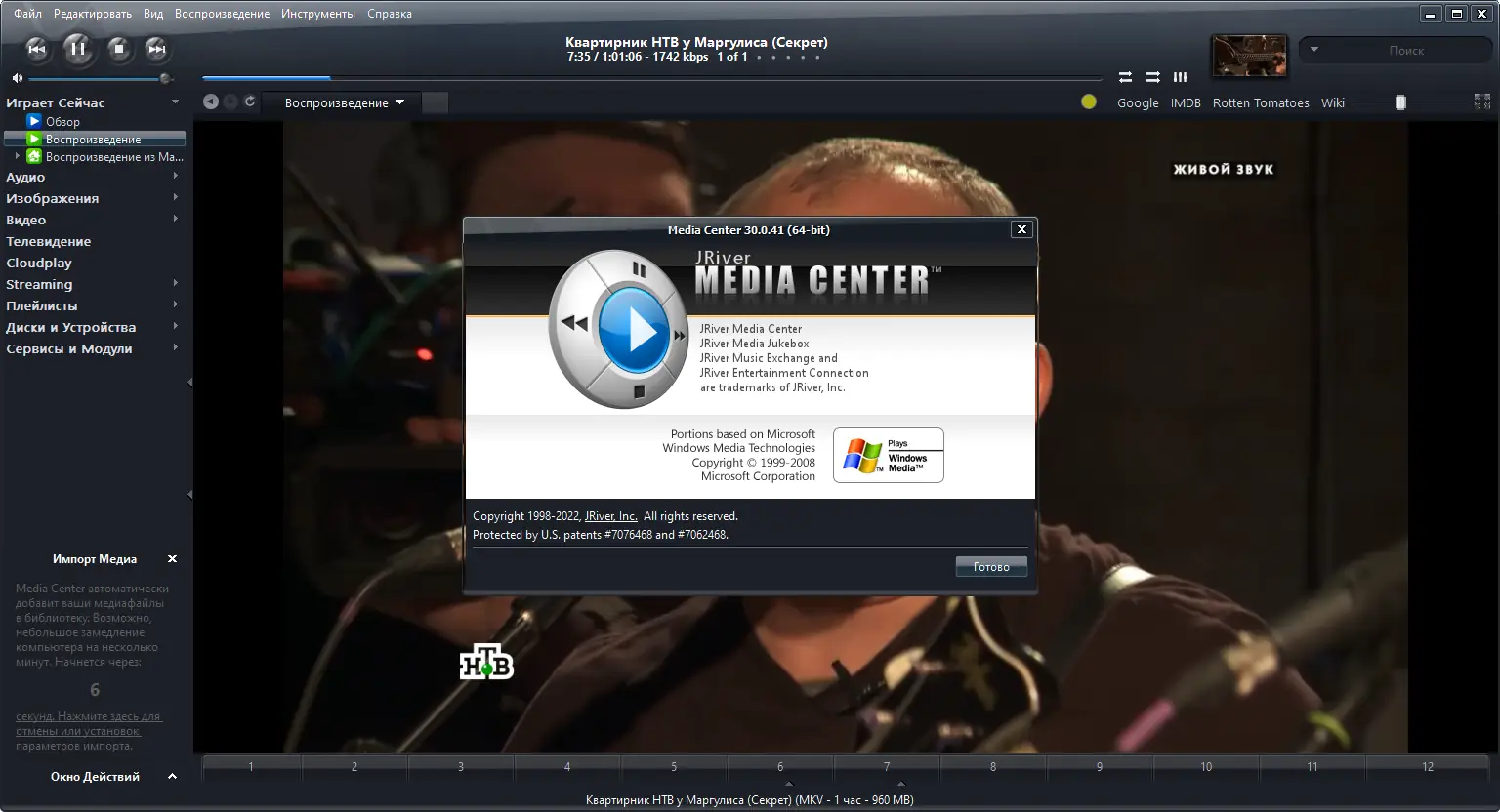Open the Cloudplay section

(x=39, y=263)
